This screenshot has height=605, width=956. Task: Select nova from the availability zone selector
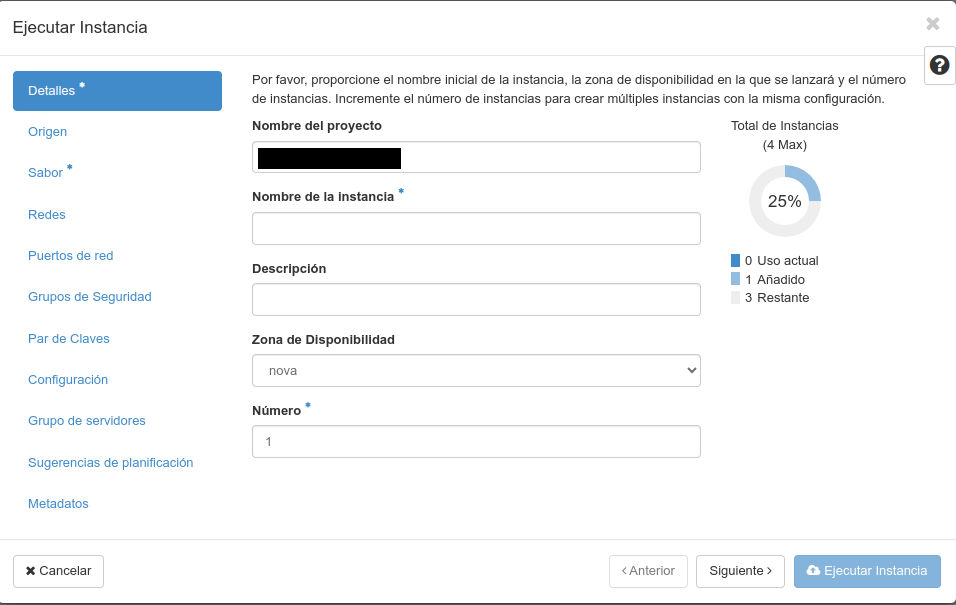point(476,370)
